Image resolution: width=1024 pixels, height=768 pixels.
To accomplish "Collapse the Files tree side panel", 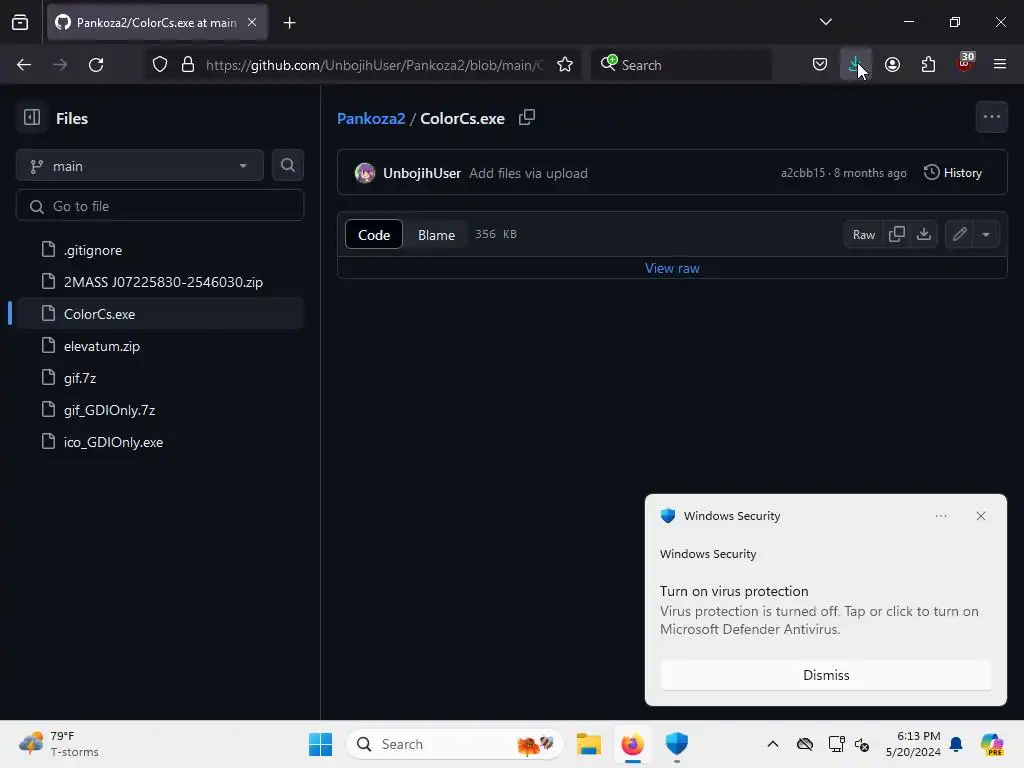I will coord(32,118).
